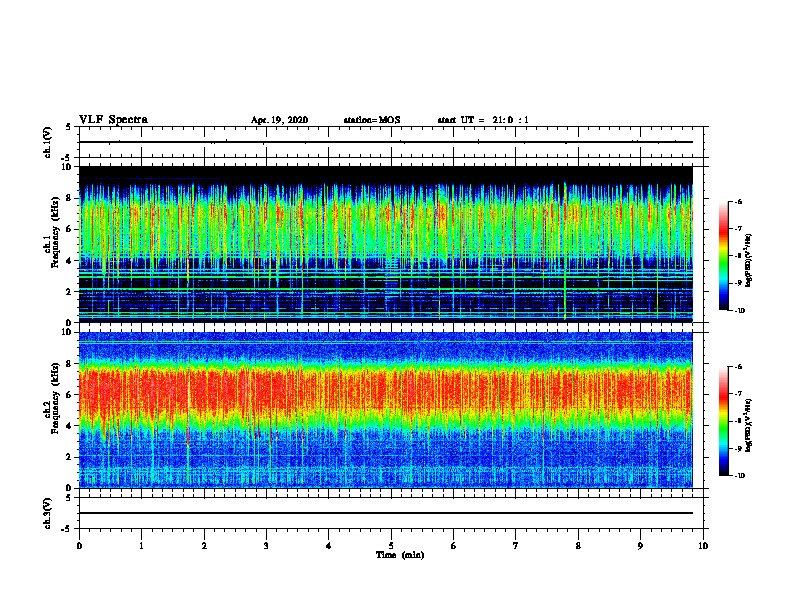The height and width of the screenshot is (612, 792).
Task: Click the ch.1 color bar "log(PSD)" label
Action: 748,260
